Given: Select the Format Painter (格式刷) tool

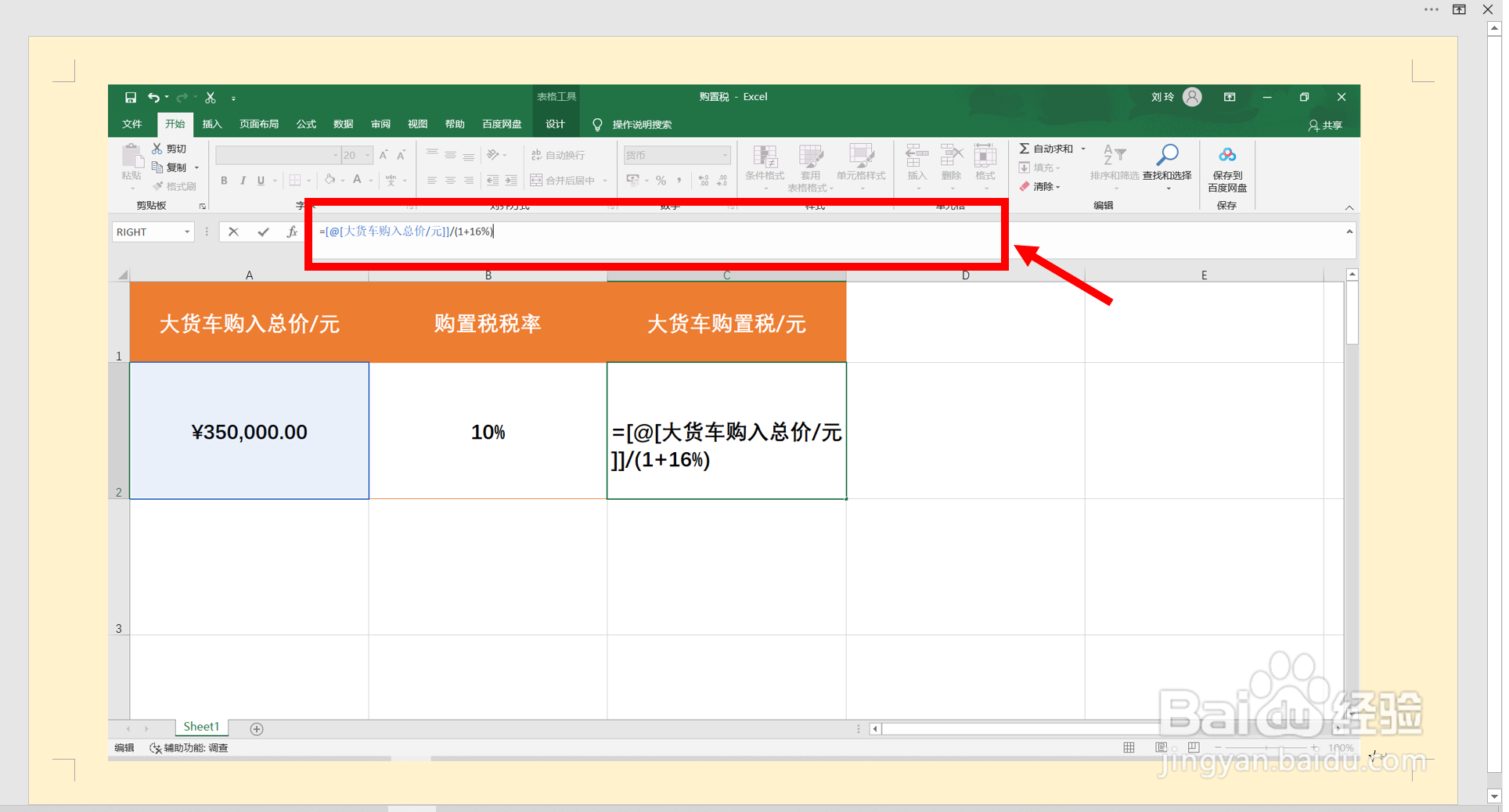Looking at the screenshot, I should (x=174, y=185).
